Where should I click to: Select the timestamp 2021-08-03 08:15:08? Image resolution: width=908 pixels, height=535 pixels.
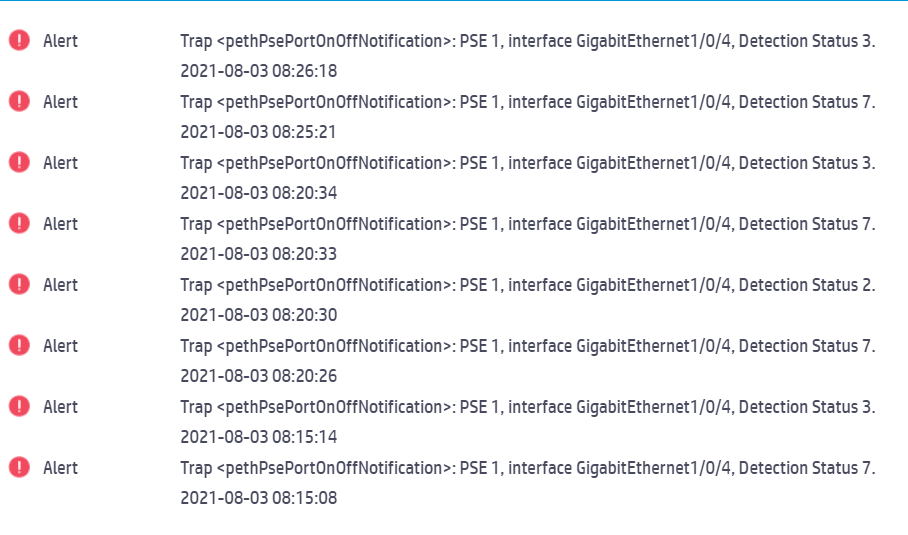tap(258, 498)
